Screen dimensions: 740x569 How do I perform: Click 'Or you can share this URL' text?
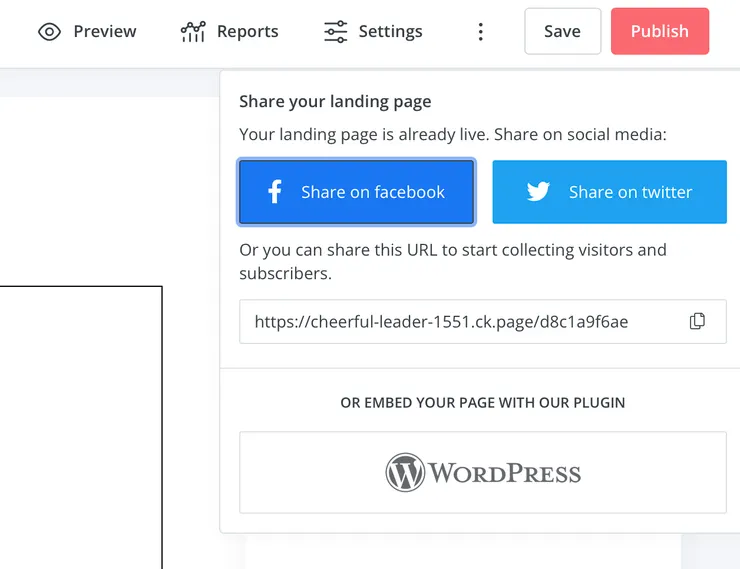[x=338, y=250]
